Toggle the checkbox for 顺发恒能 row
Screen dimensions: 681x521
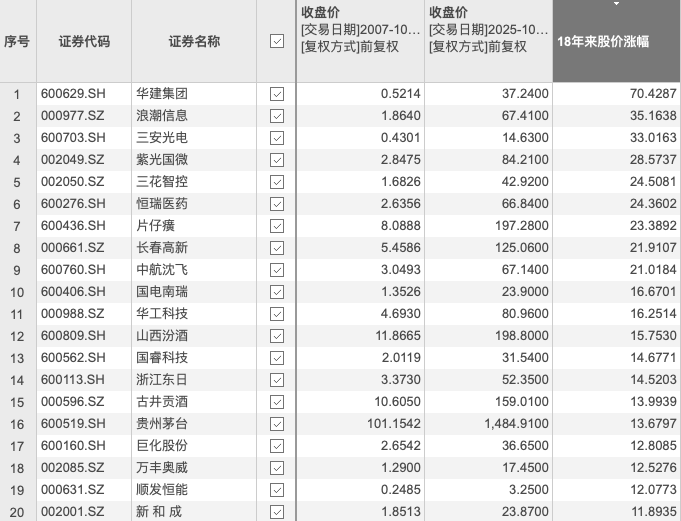click(x=277, y=490)
